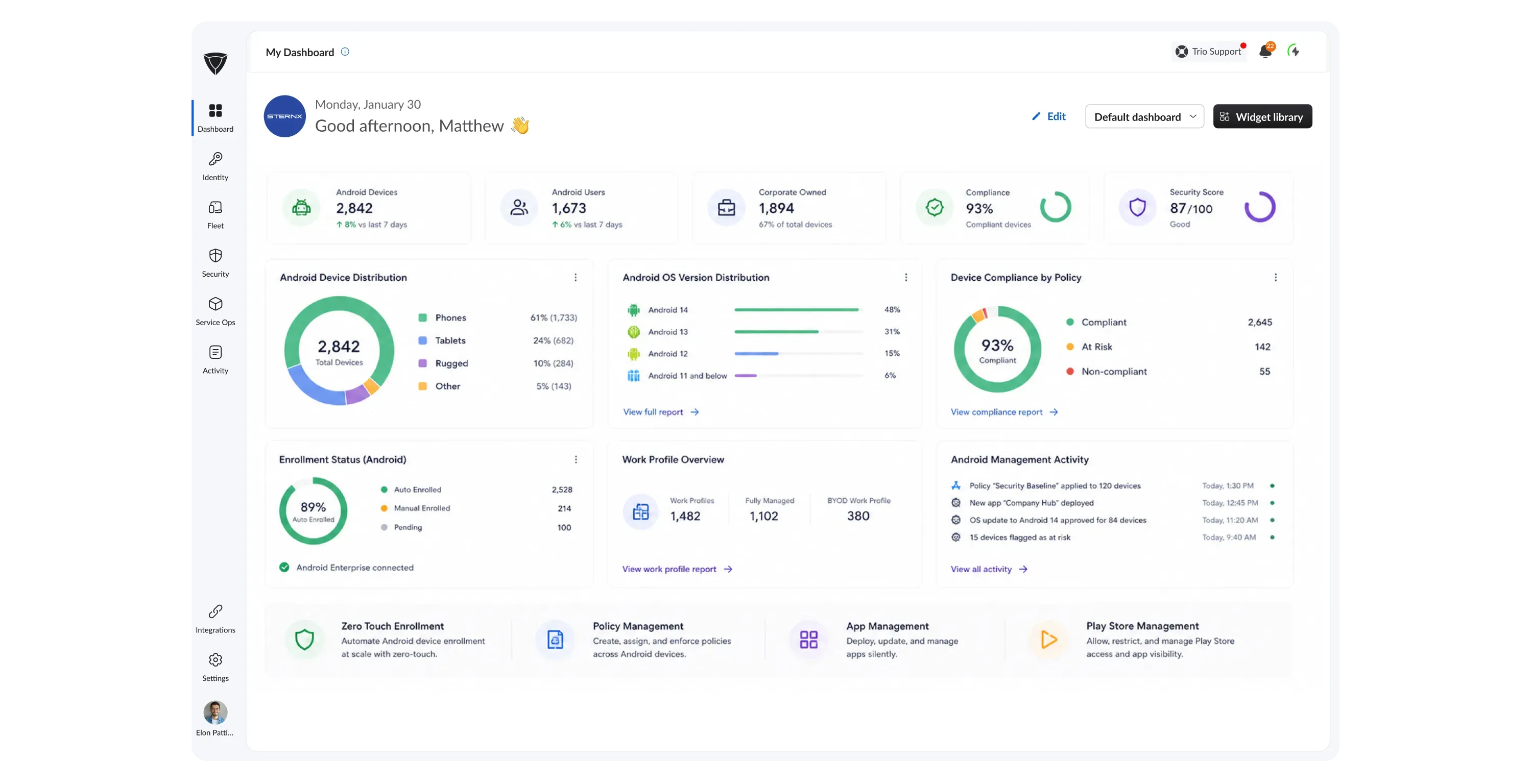This screenshot has height=784, width=1532.
Task: Click the Security Score progress ring
Action: click(1260, 207)
